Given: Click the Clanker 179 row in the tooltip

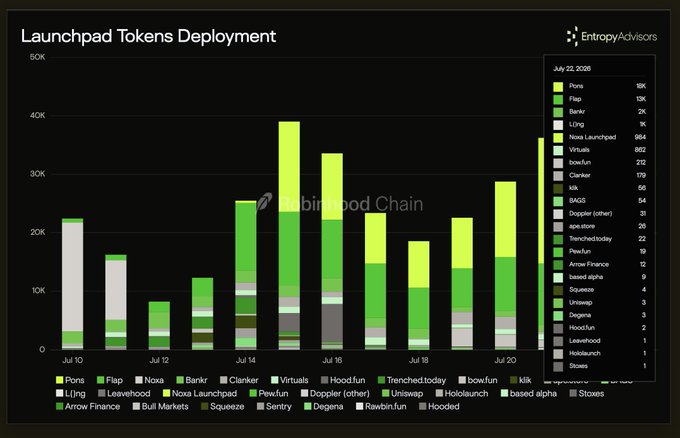Looking at the screenshot, I should click(x=600, y=175).
